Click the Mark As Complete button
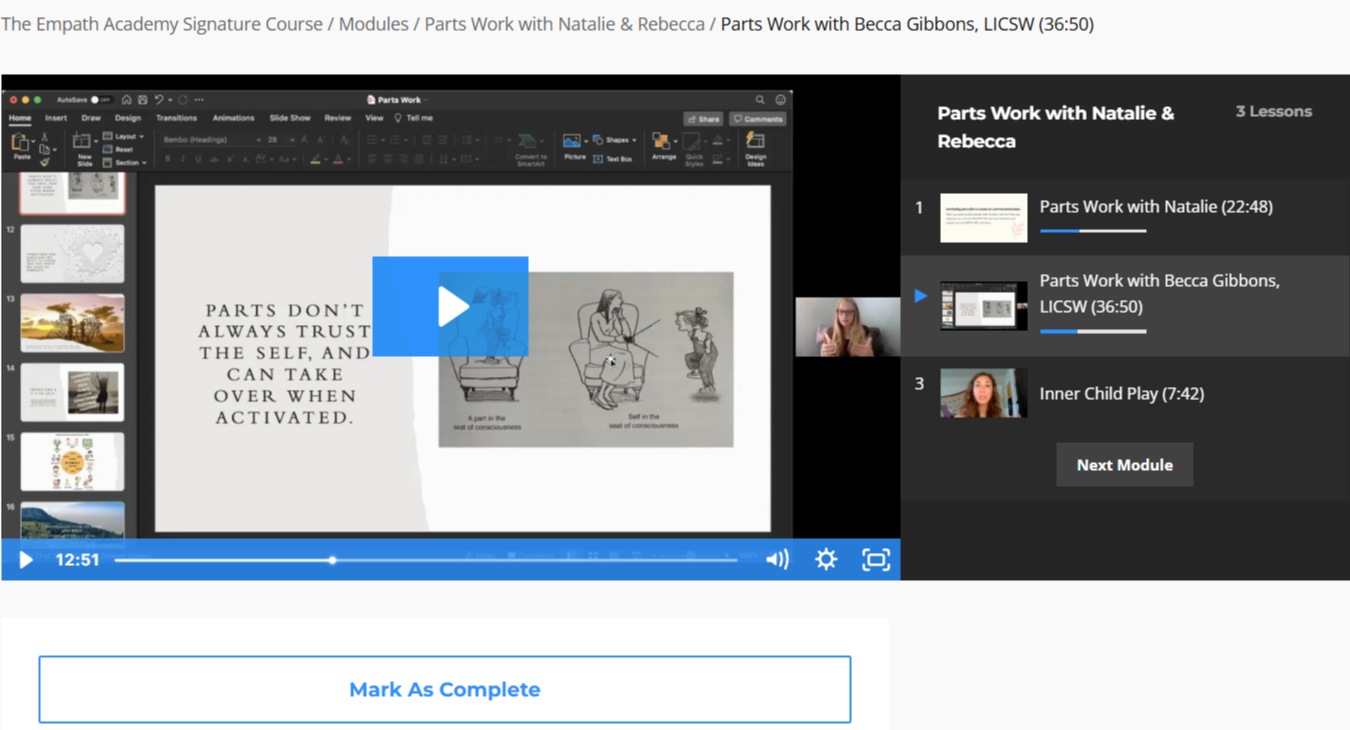Screen dimensions: 1350x730 tap(444, 689)
